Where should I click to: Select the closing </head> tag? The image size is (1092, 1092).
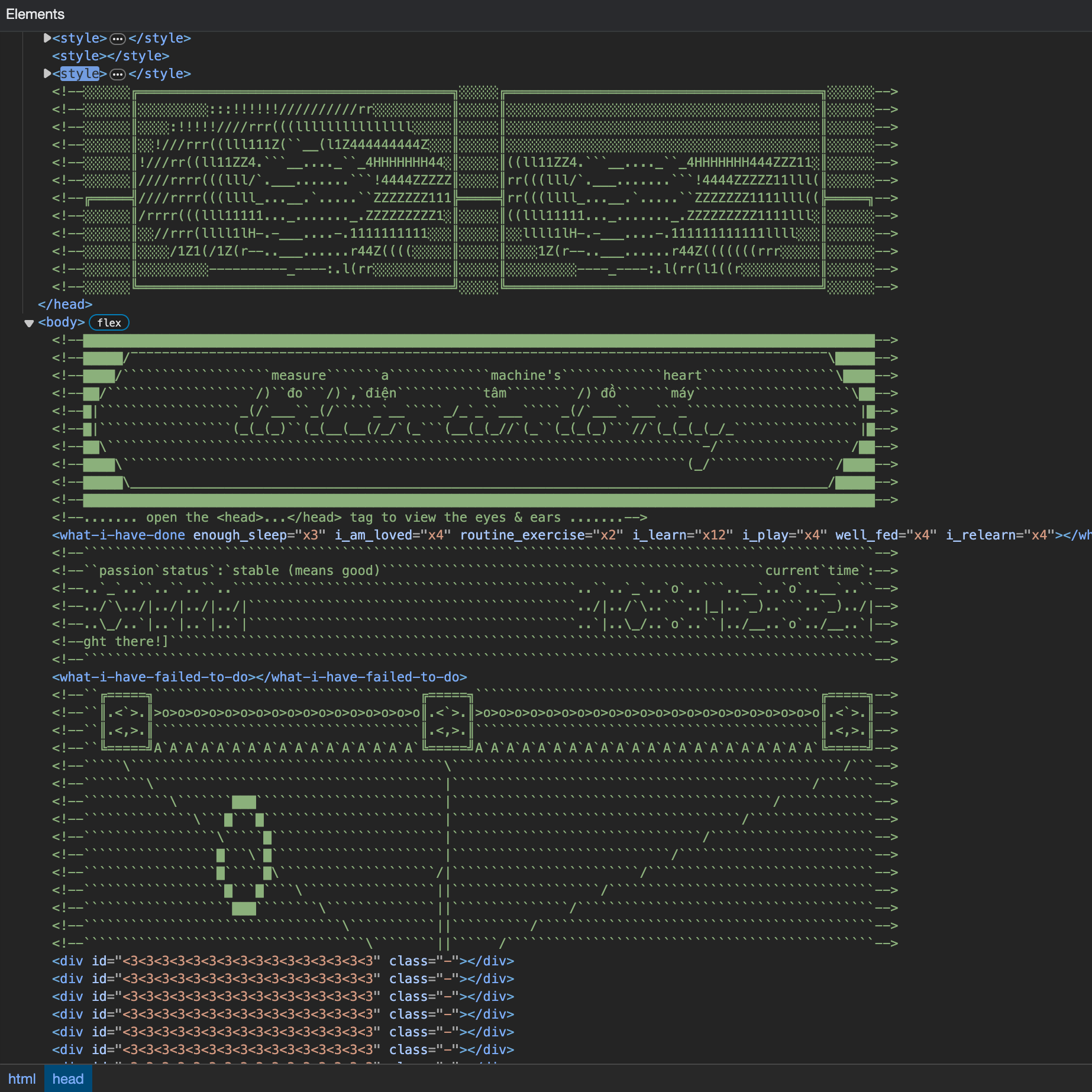[x=65, y=305]
